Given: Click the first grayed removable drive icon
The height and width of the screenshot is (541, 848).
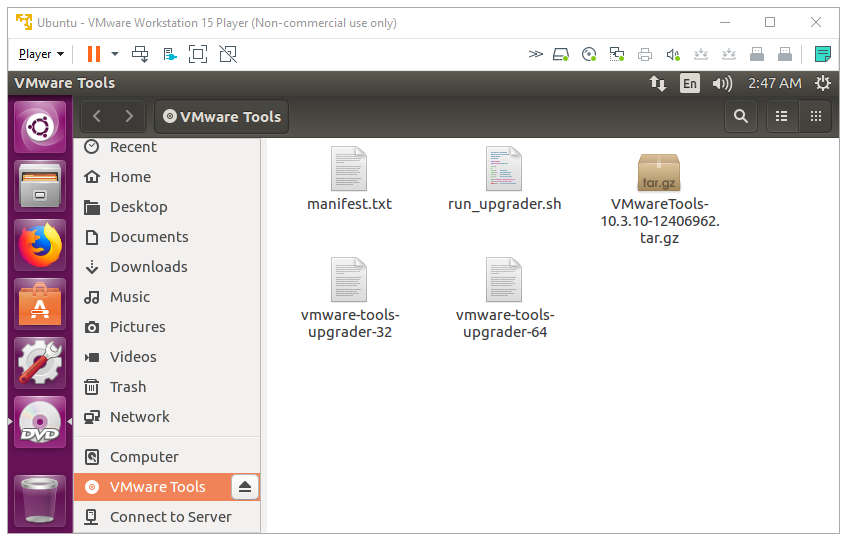Looking at the screenshot, I should pyautogui.click(x=757, y=54).
